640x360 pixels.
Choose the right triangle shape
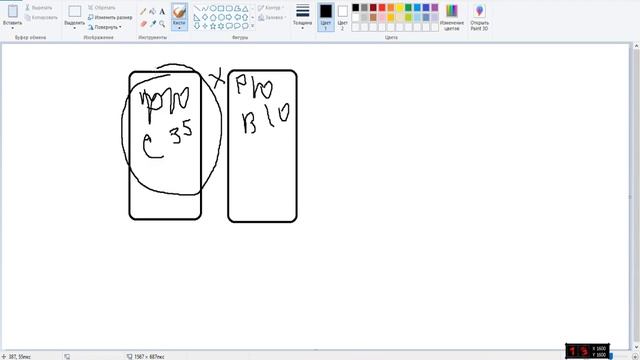[197, 17]
